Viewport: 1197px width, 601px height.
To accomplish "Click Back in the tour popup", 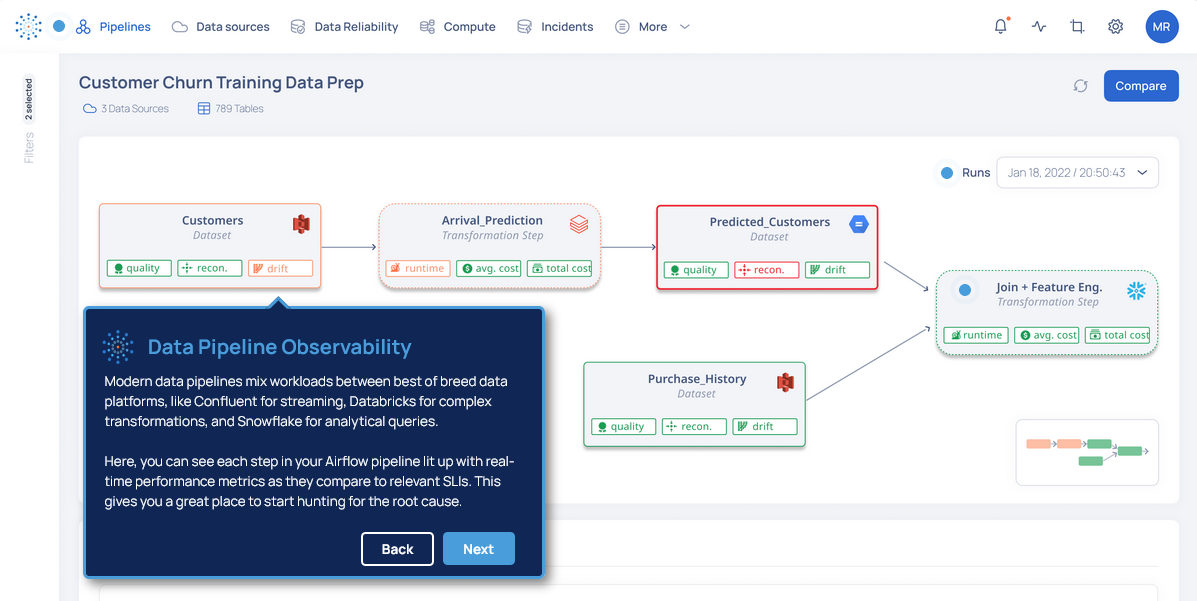I will tap(398, 549).
